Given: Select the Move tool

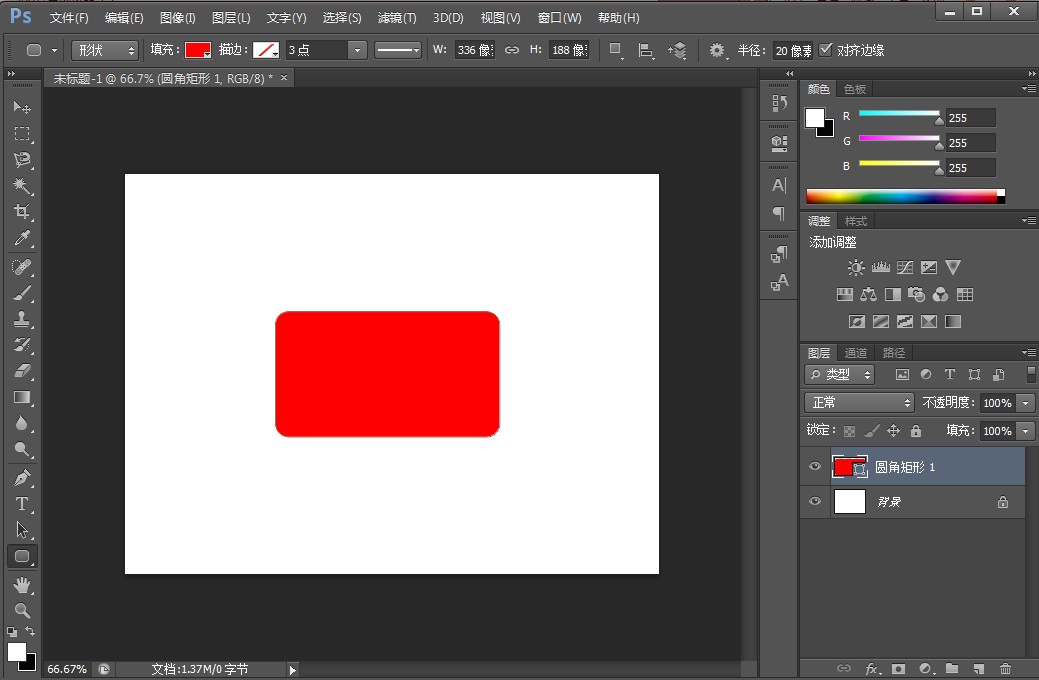Looking at the screenshot, I should click(22, 107).
